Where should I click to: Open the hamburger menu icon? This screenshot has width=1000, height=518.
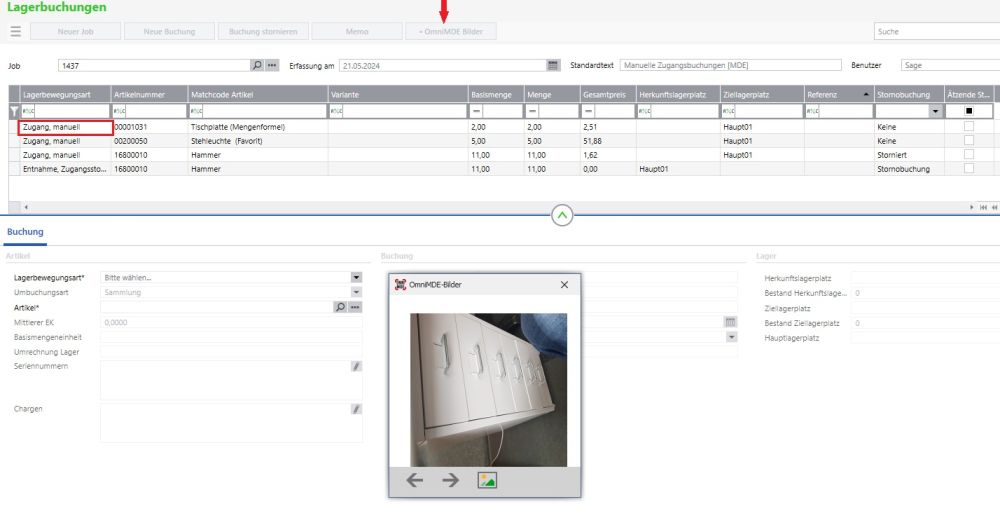coord(15,32)
